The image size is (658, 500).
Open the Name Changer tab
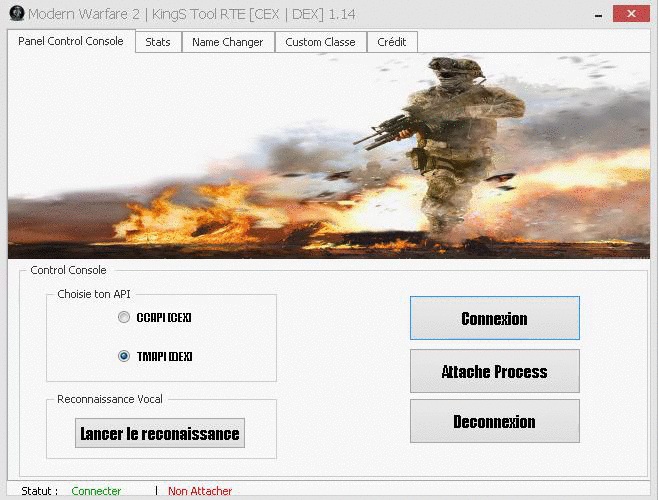tap(228, 42)
